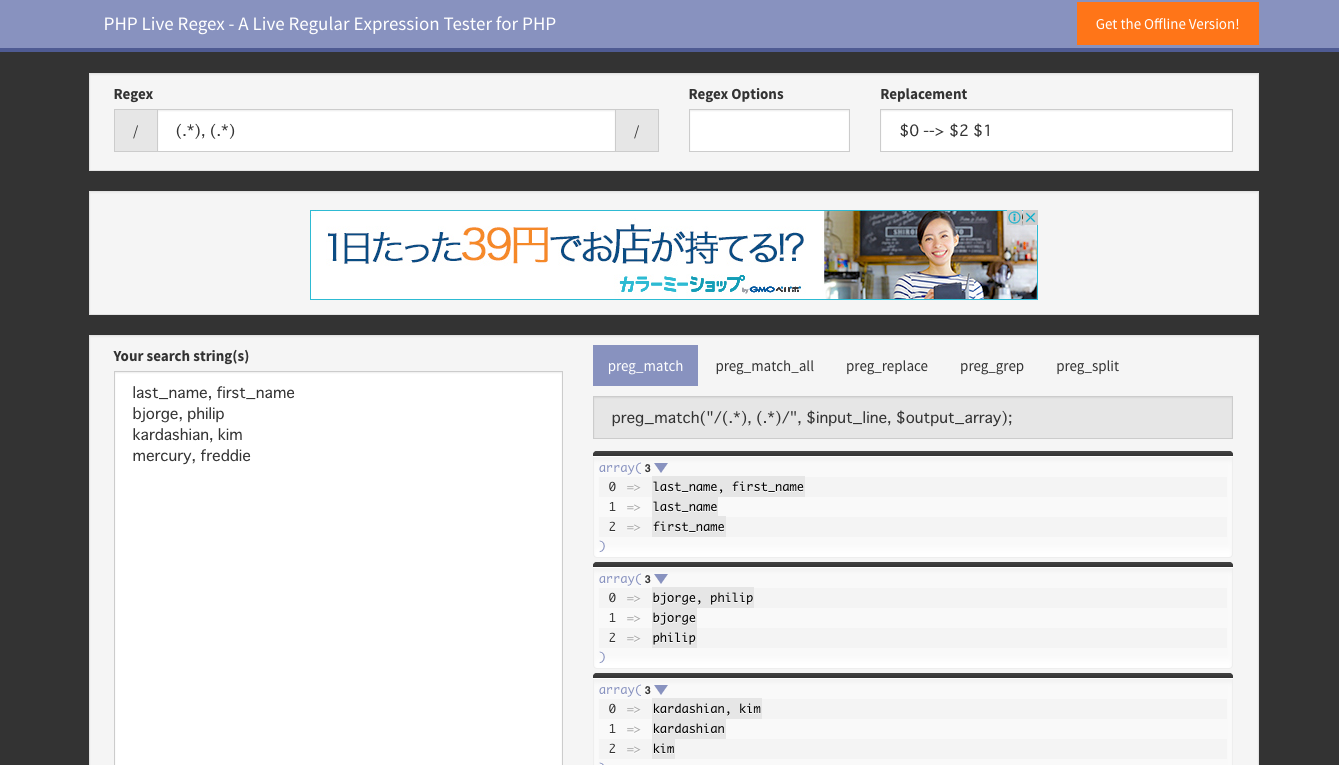The width and height of the screenshot is (1339, 765).
Task: Switch to the preg_match_all tab
Action: click(x=765, y=366)
